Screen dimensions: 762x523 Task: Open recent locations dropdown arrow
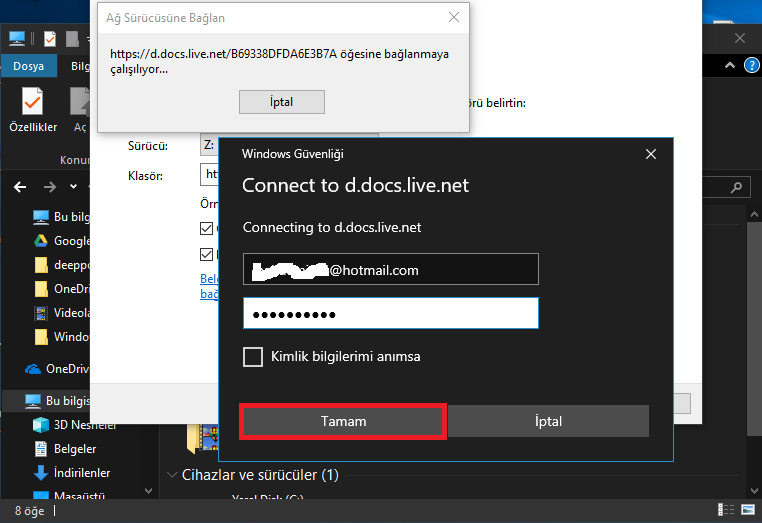(73, 187)
